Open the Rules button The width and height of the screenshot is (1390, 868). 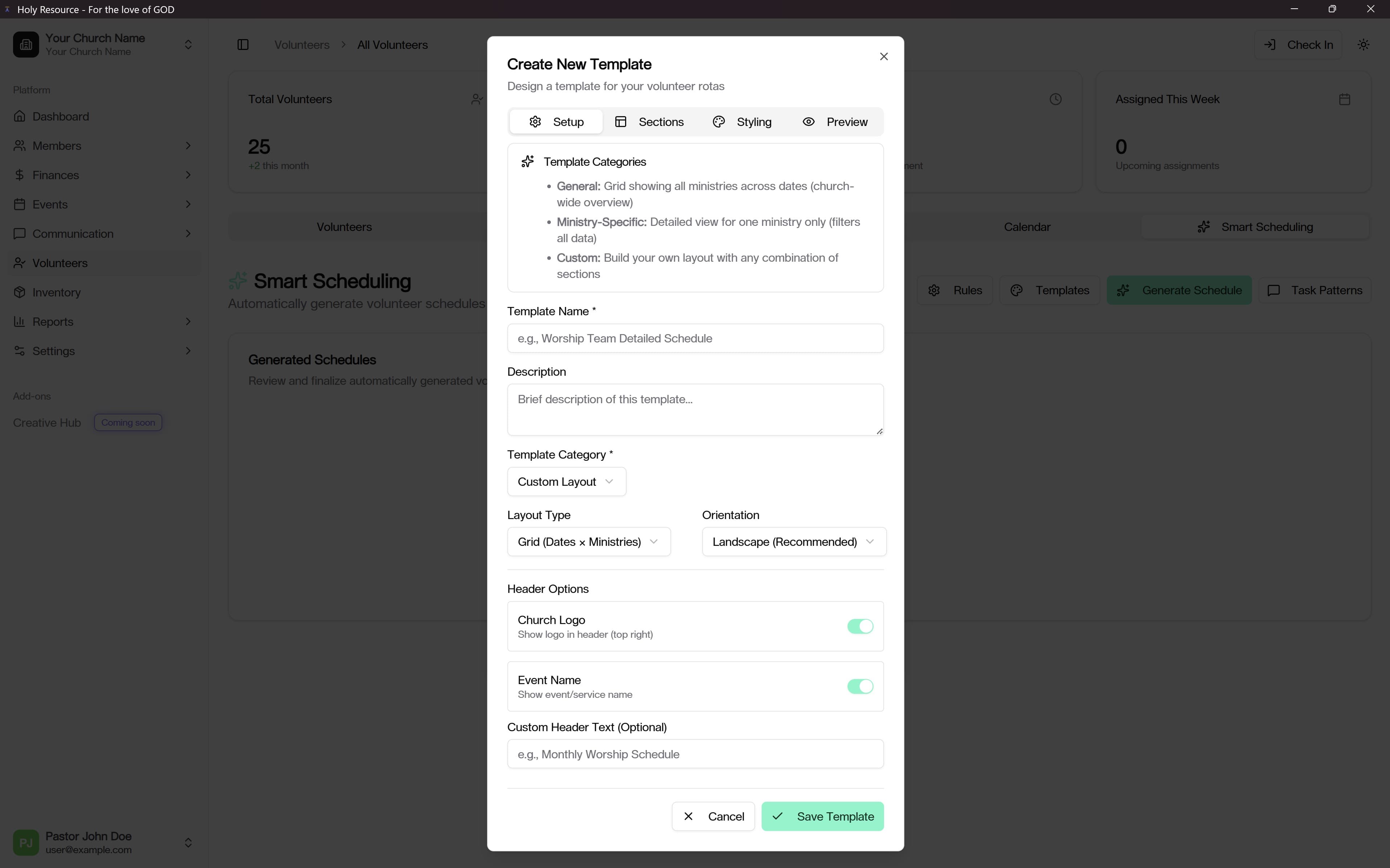click(955, 291)
